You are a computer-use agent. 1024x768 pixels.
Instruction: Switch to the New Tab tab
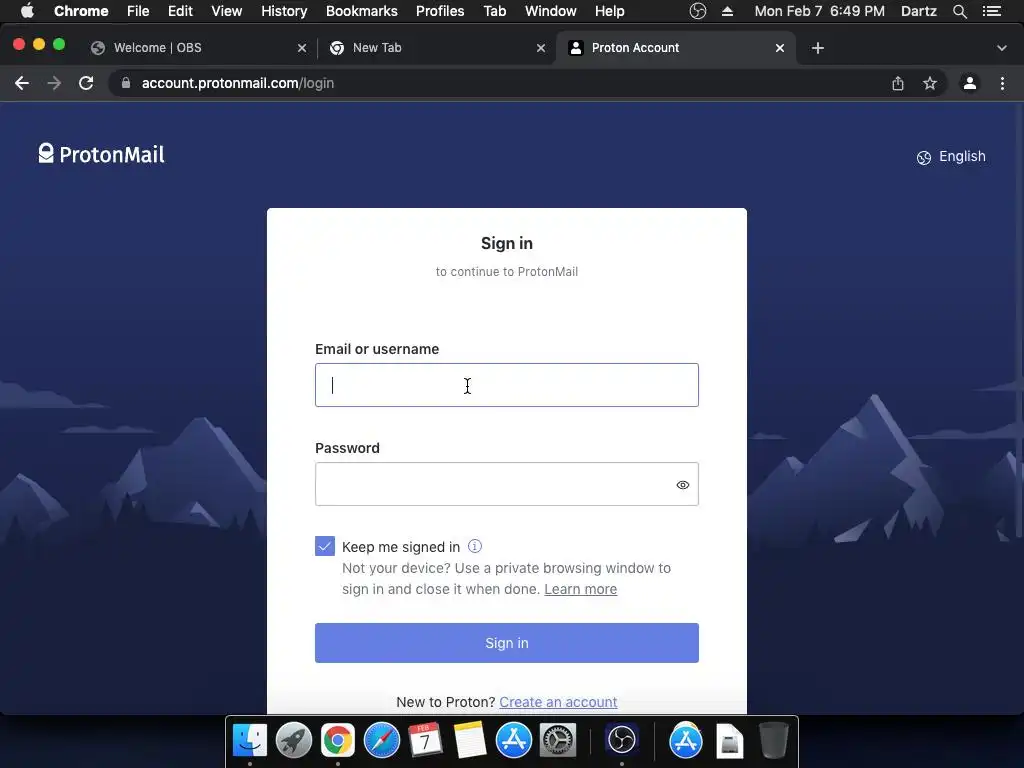pyautogui.click(x=437, y=48)
